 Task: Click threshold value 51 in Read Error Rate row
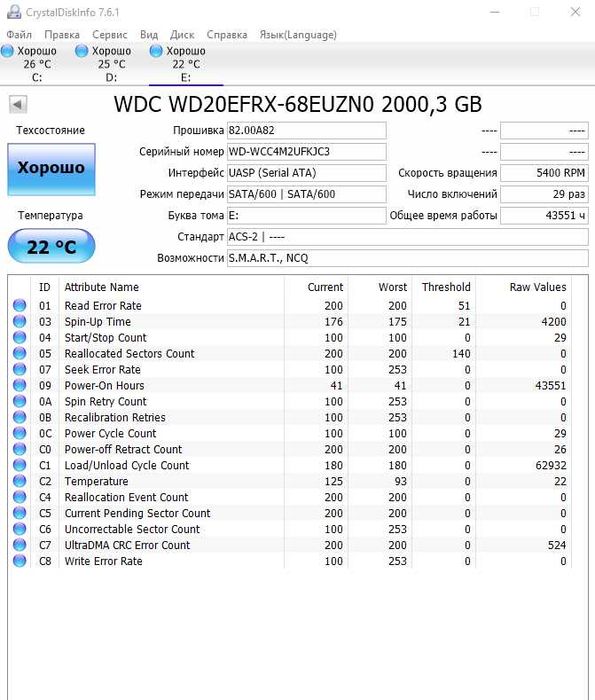click(x=464, y=306)
